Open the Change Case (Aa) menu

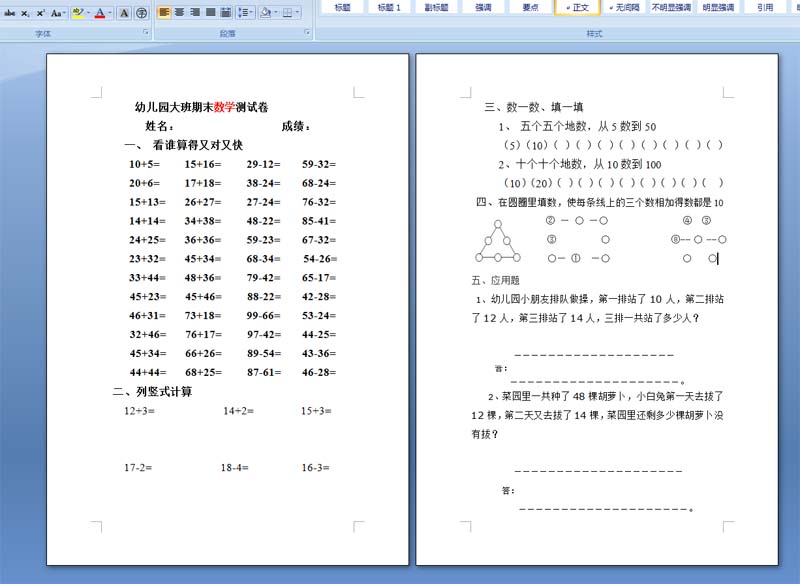(x=58, y=13)
